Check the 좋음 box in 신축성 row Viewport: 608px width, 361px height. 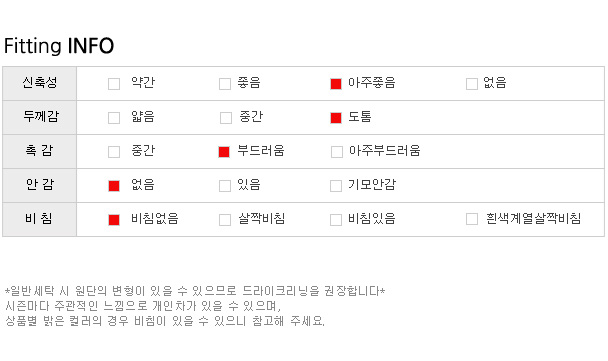coord(225,84)
